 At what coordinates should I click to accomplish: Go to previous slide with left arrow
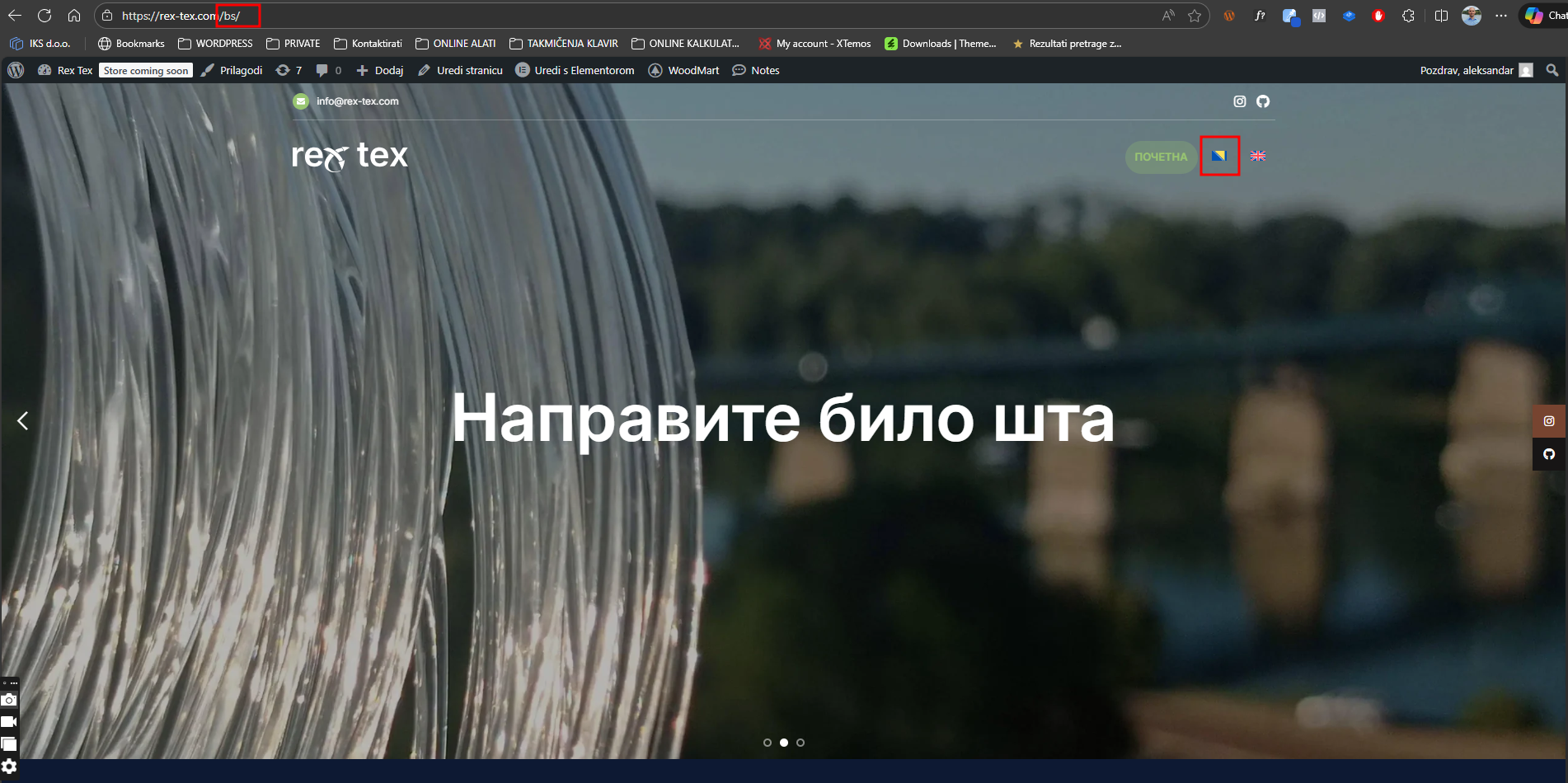23,421
